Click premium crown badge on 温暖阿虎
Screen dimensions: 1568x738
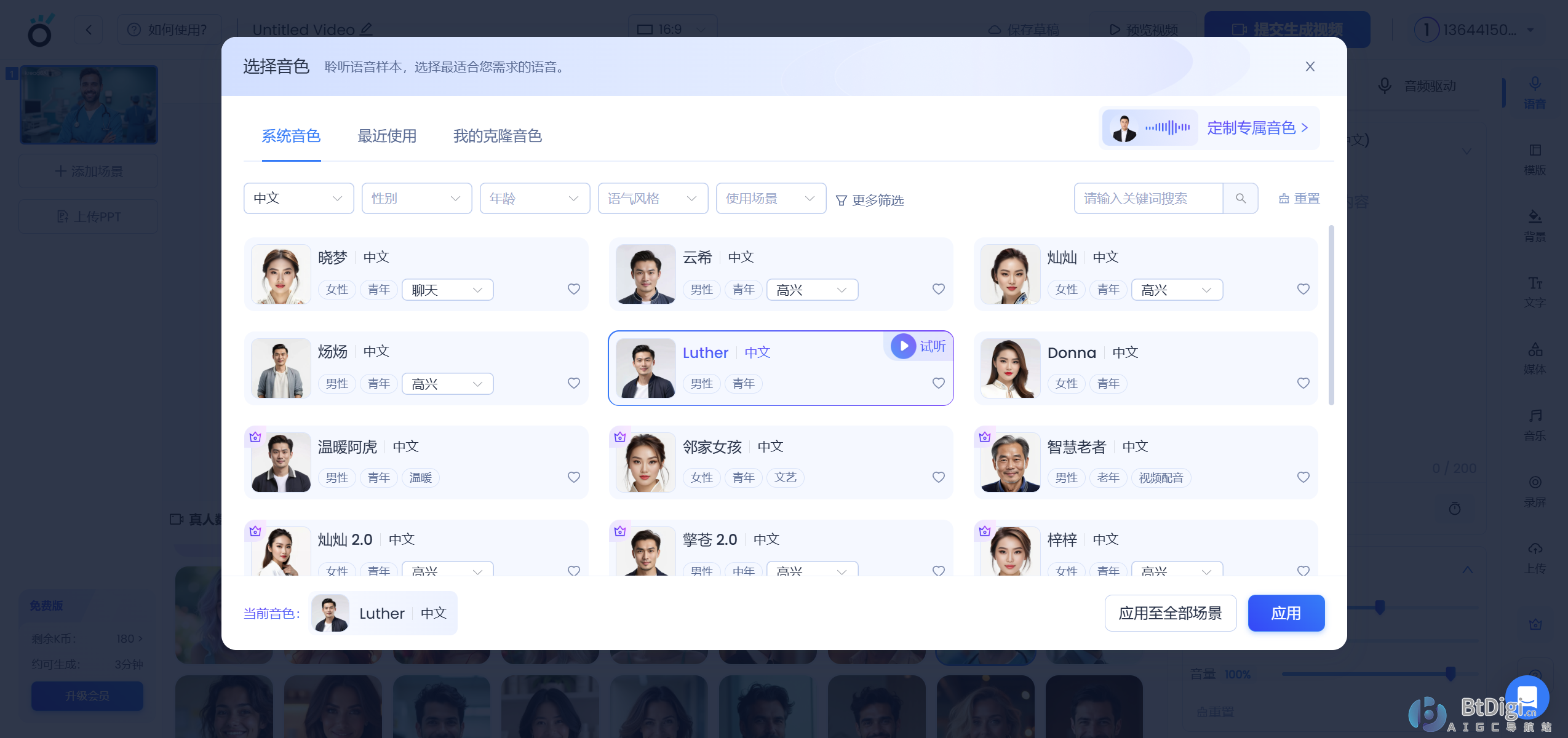pos(255,437)
